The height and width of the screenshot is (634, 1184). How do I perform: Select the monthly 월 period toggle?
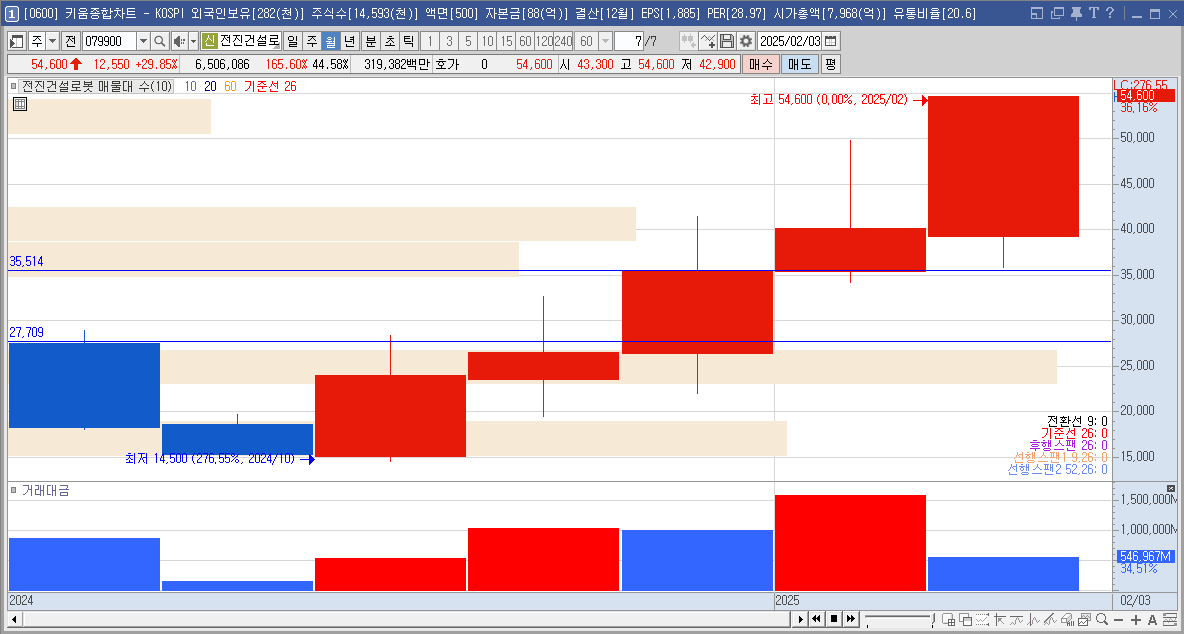330,42
